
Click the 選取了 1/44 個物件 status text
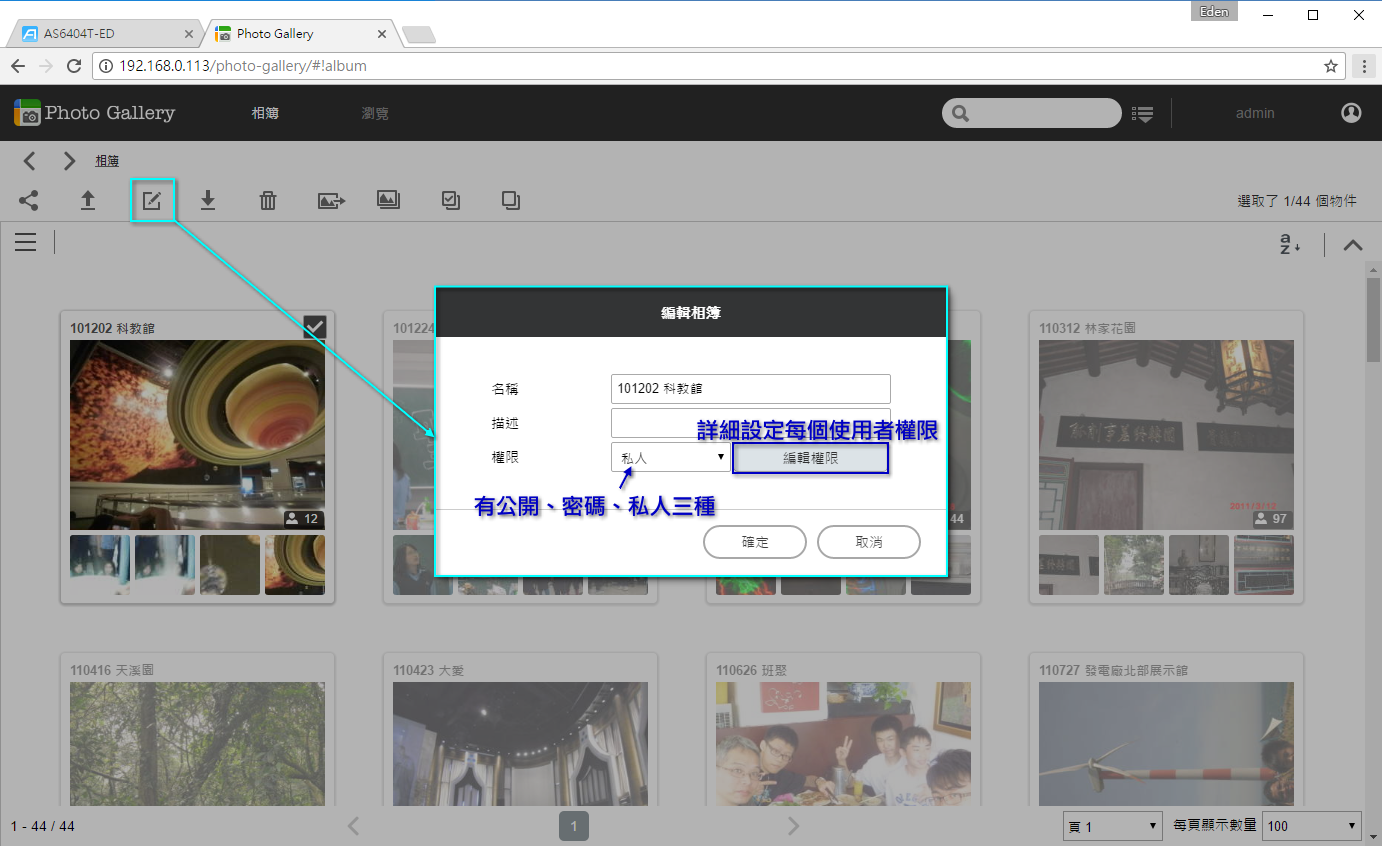click(x=1297, y=201)
